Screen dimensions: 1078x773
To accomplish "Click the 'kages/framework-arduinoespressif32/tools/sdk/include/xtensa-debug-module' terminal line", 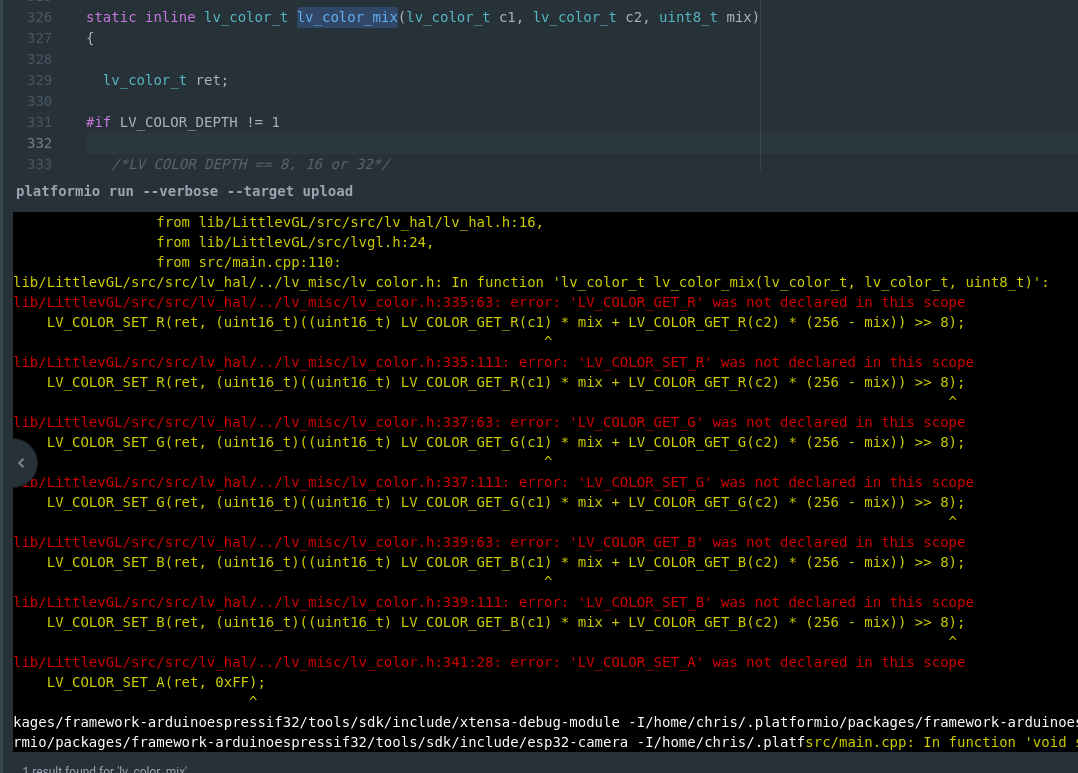I will tap(545, 722).
